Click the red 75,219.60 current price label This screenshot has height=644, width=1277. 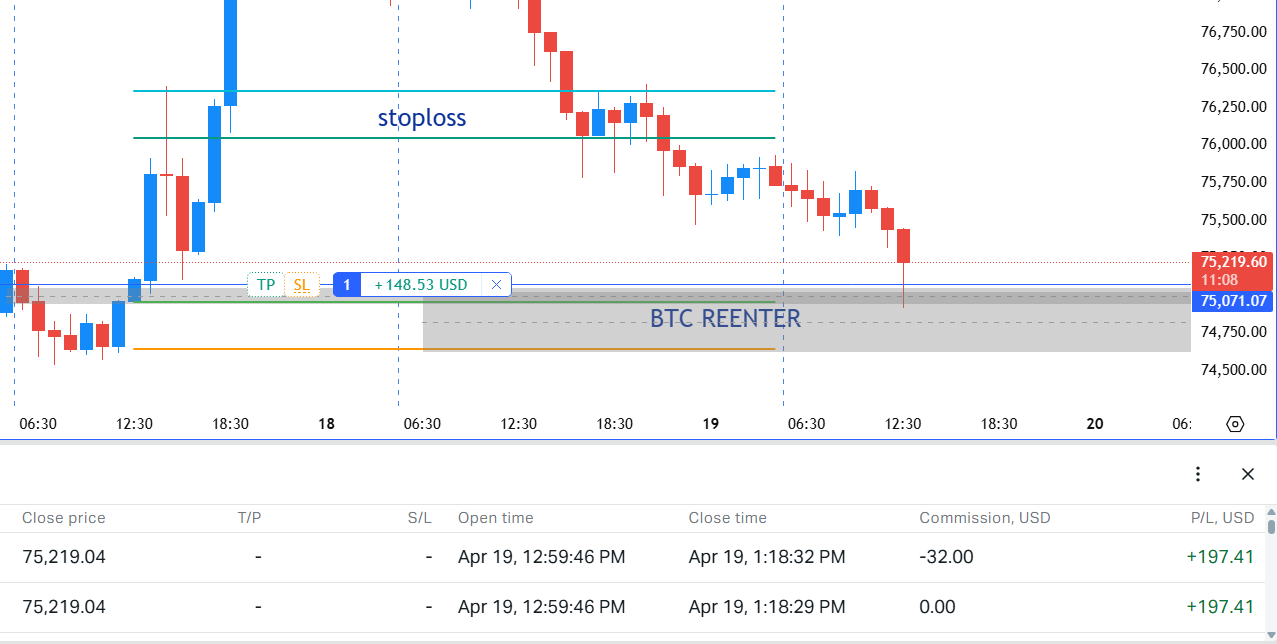pos(1233,270)
